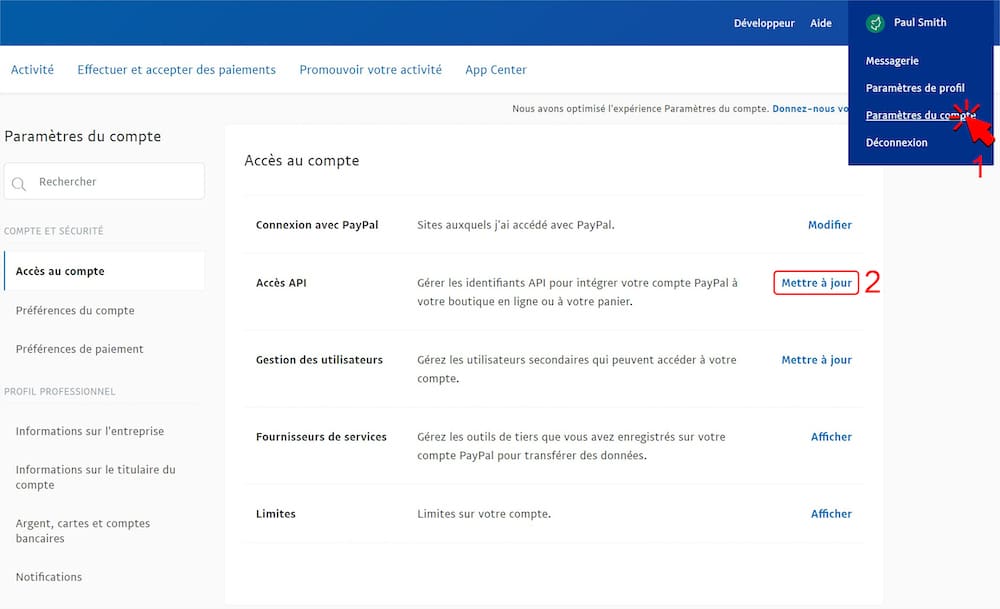Switch to the Activité tab

(x=32, y=70)
